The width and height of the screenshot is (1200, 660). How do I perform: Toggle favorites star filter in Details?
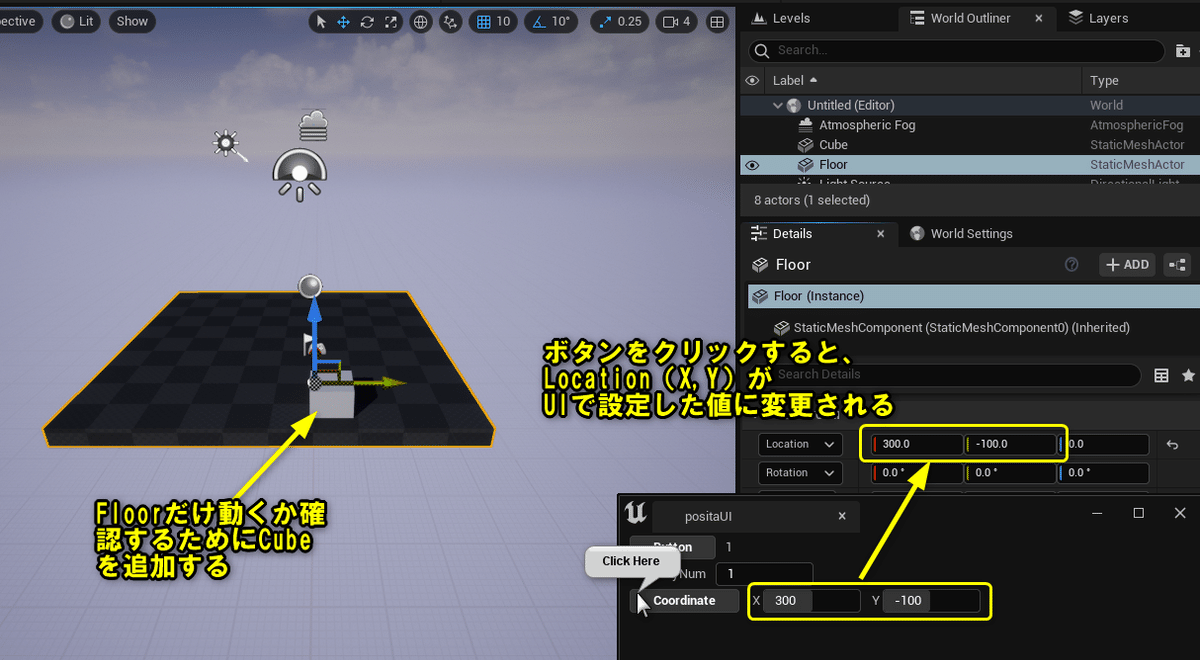click(x=1188, y=375)
